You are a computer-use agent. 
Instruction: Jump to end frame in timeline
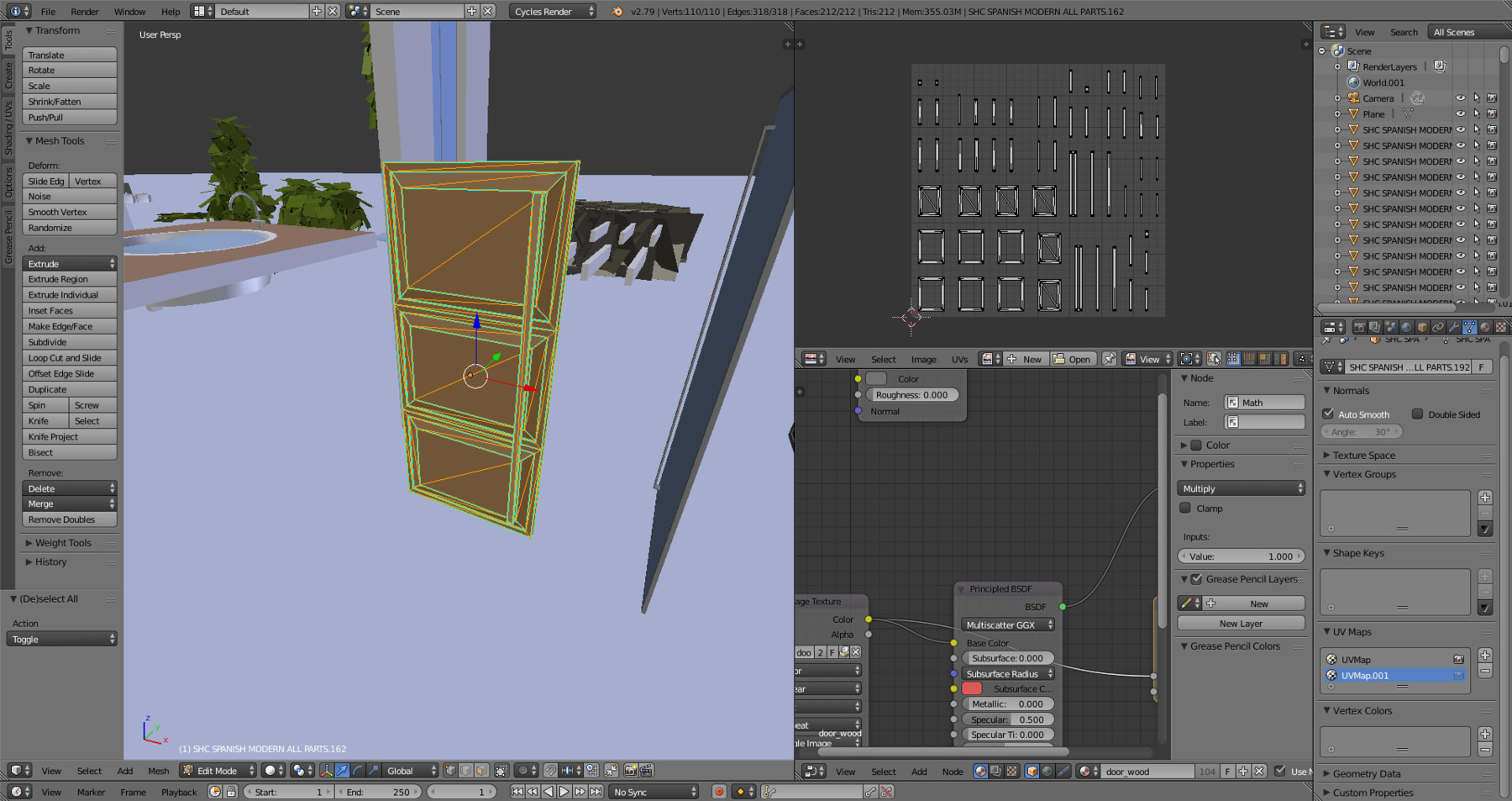tap(596, 792)
